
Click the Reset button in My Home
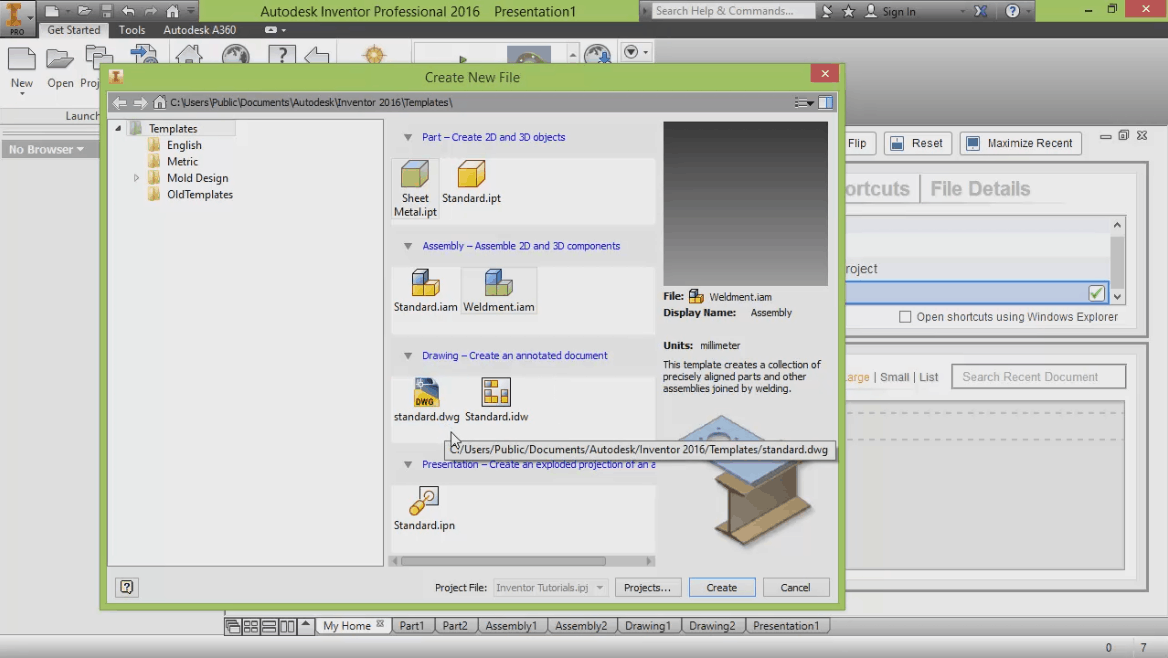pos(918,143)
